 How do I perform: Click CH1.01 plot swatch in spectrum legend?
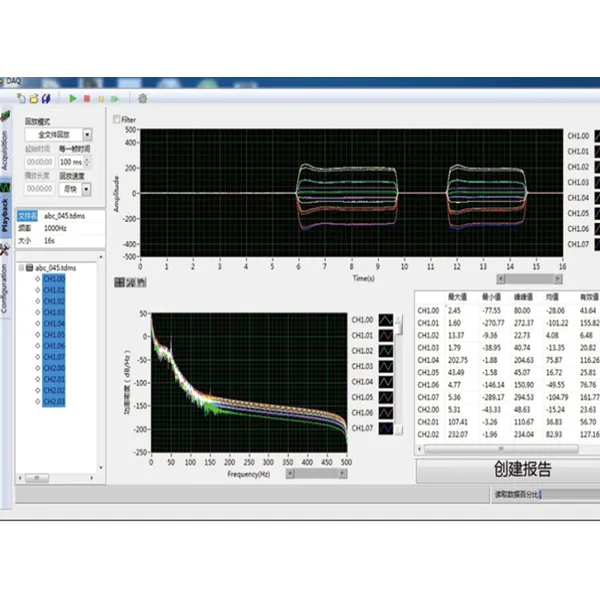coord(386,335)
